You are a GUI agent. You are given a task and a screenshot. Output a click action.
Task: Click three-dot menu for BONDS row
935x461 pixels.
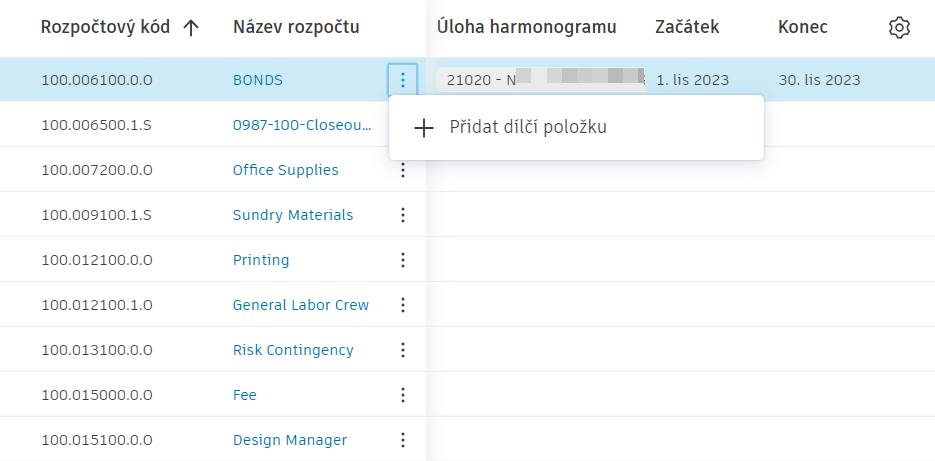(x=403, y=80)
